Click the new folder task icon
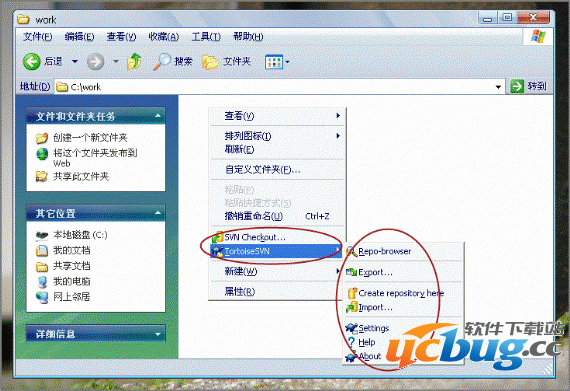The width and height of the screenshot is (570, 391). pyautogui.click(x=42, y=138)
